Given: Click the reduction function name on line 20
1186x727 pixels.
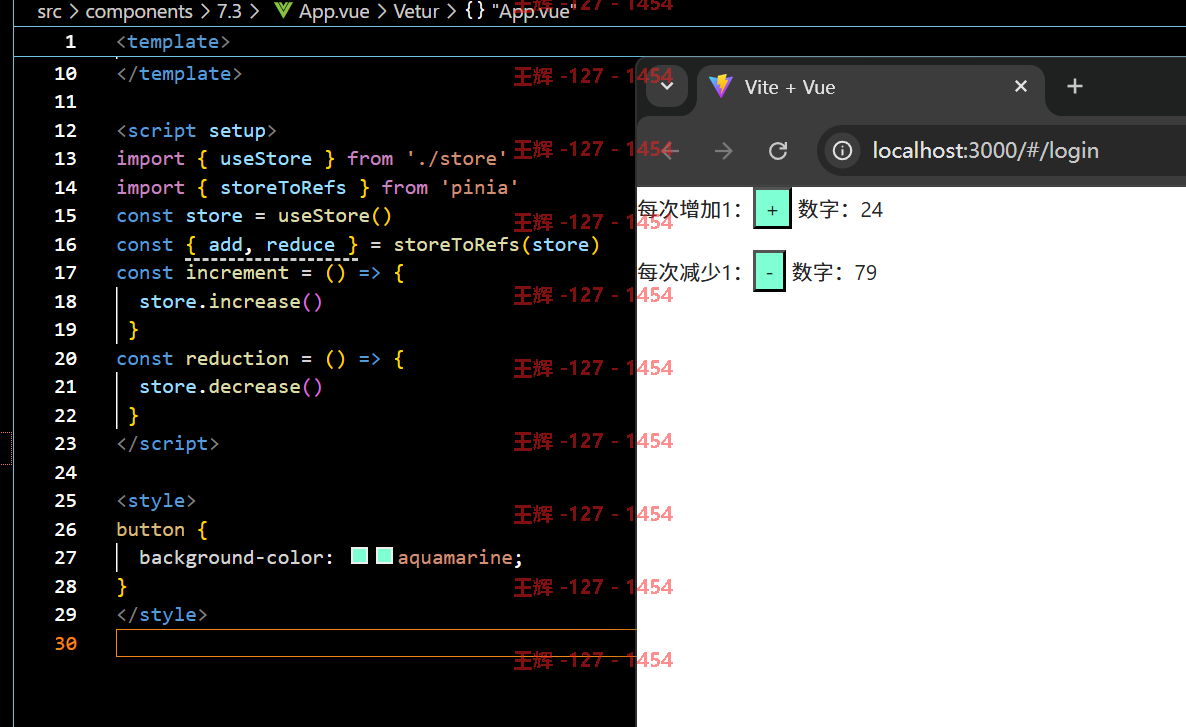Looking at the screenshot, I should pos(238,358).
